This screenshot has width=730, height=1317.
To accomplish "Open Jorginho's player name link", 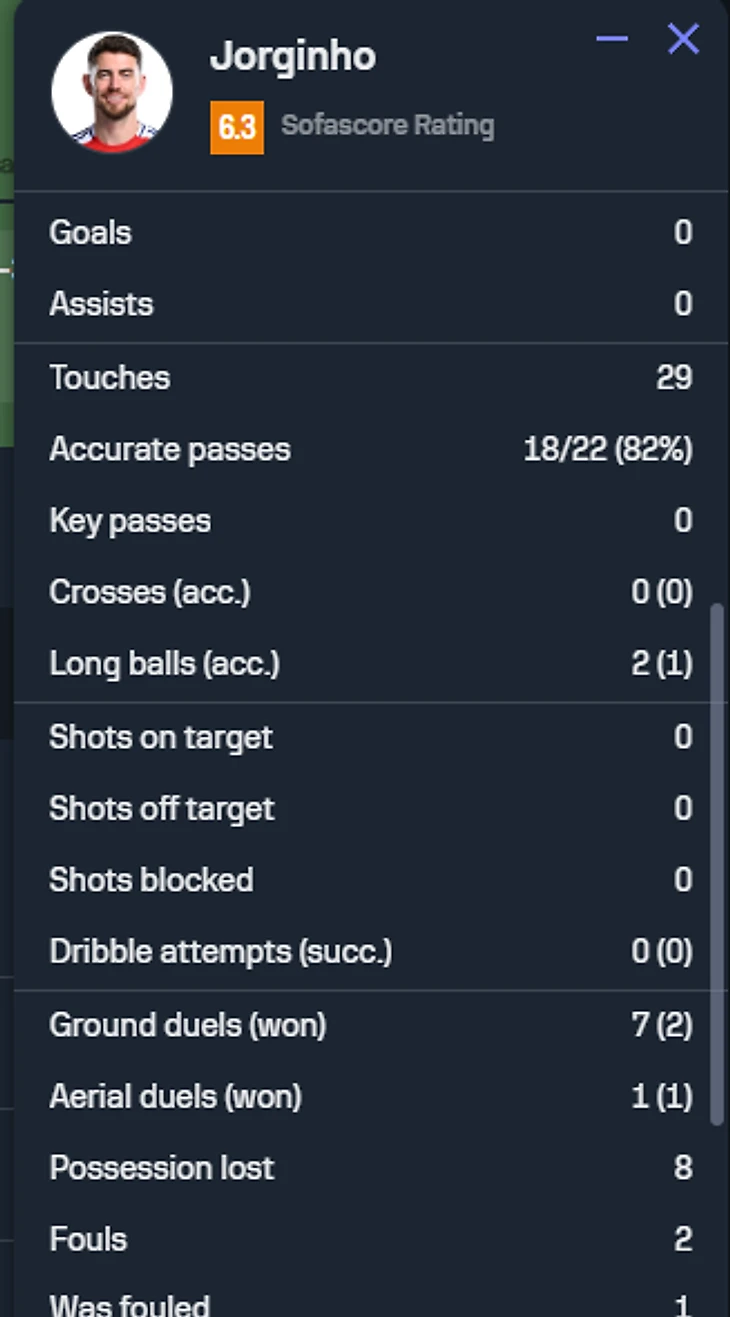I will (x=293, y=57).
